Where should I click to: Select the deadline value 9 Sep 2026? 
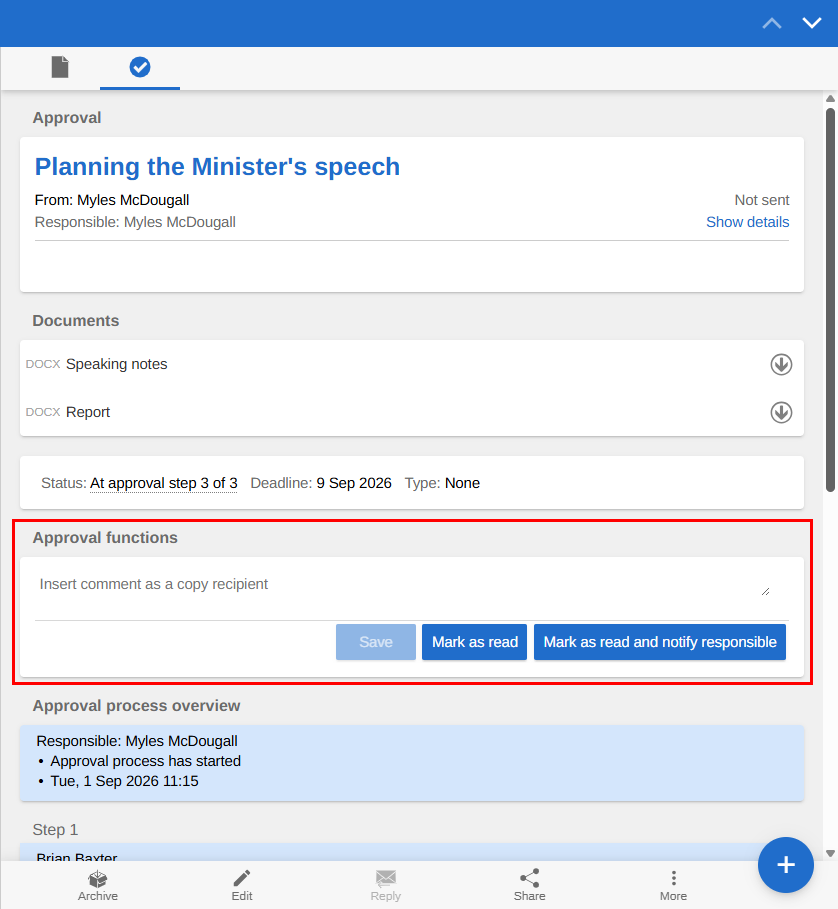click(x=354, y=483)
